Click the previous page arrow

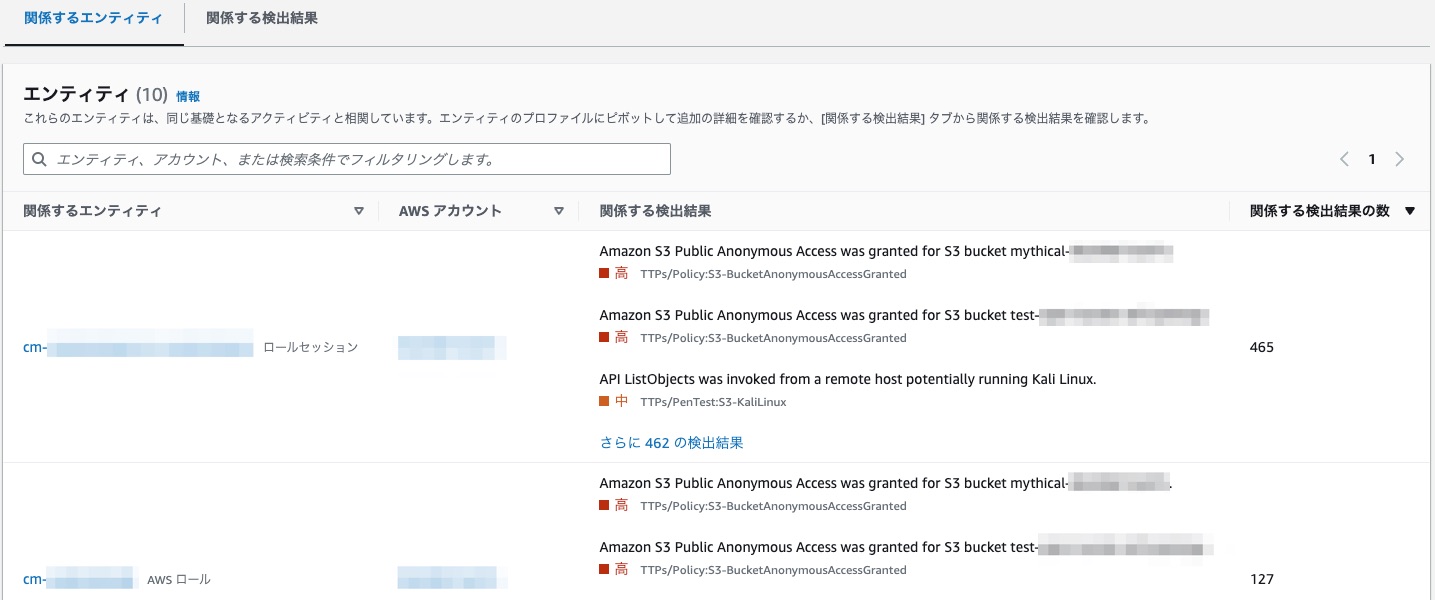(x=1345, y=158)
